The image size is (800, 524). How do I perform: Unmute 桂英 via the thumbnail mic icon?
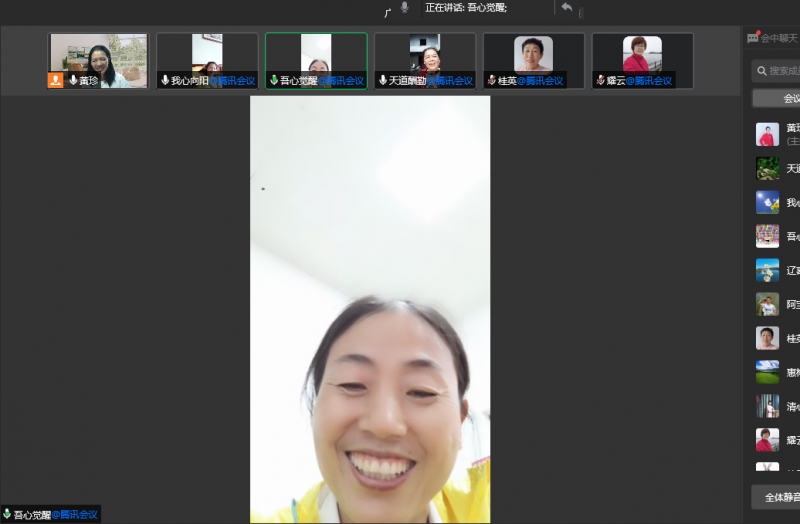[492, 80]
